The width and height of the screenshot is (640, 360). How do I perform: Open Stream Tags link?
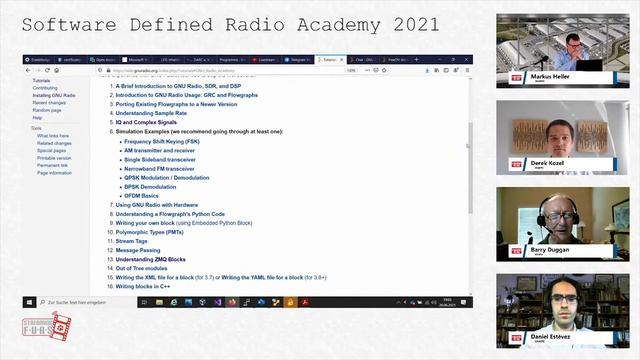[131, 241]
